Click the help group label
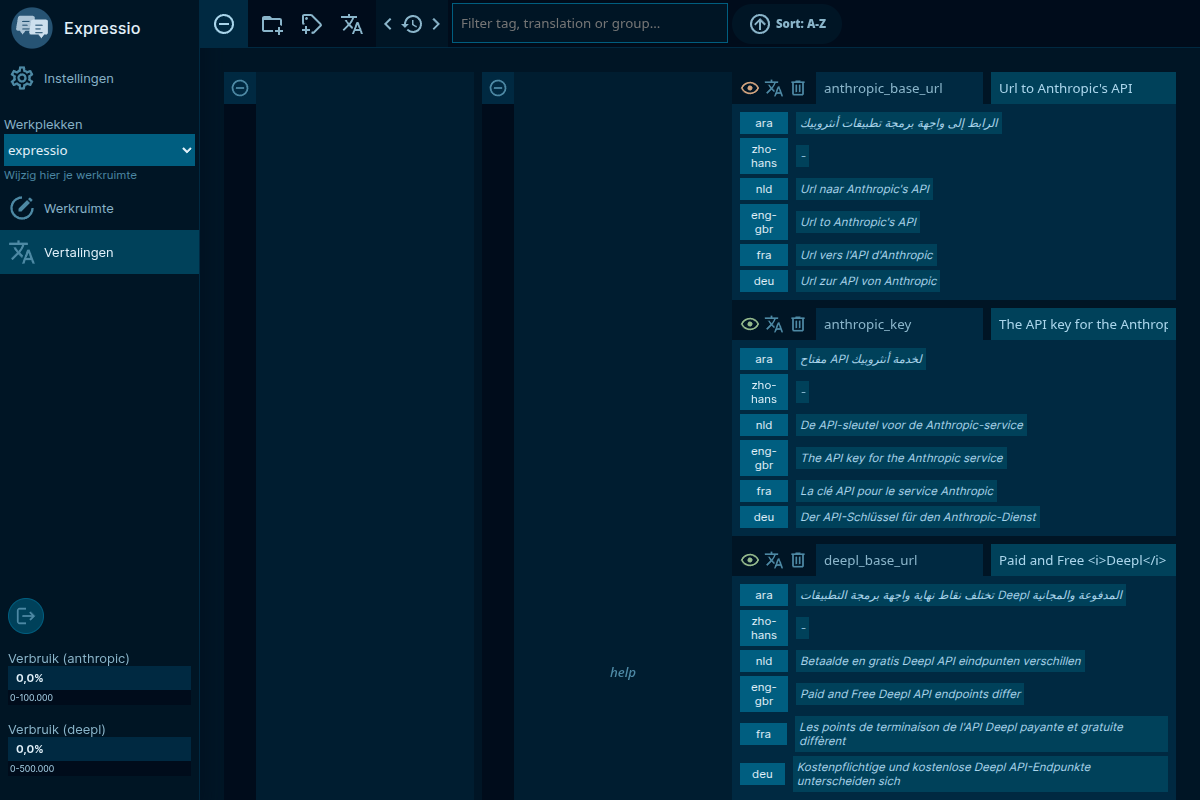 [622, 672]
